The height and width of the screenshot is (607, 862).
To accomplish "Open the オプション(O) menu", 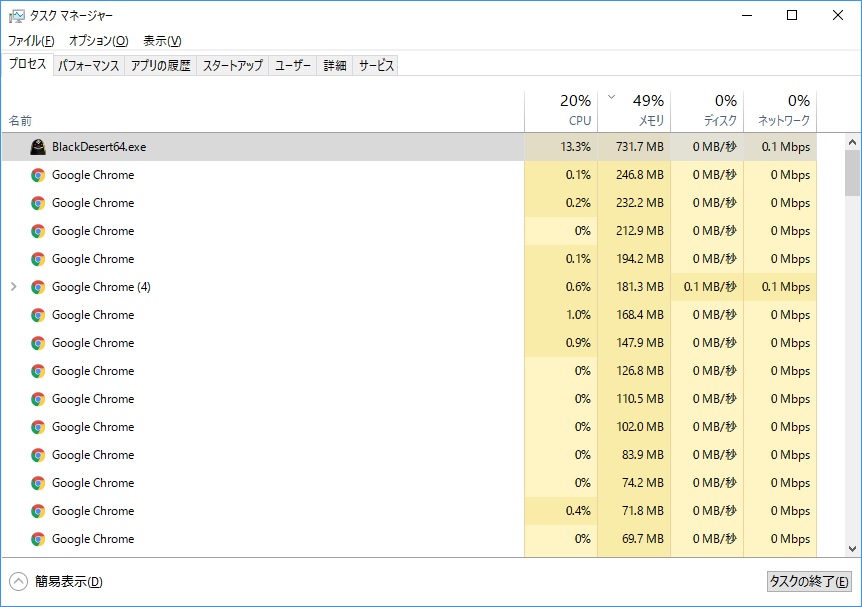I will tap(98, 41).
